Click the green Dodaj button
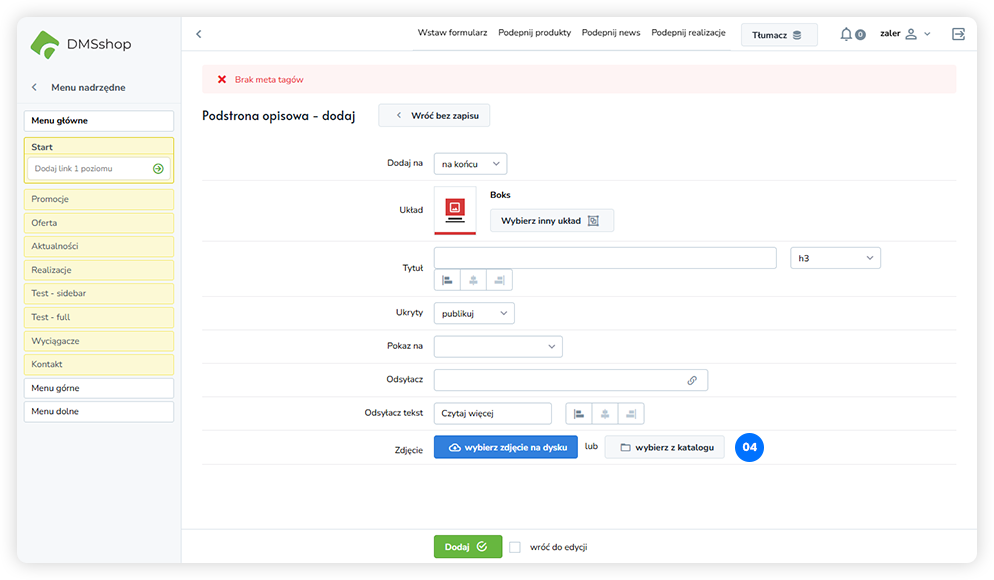 467,547
